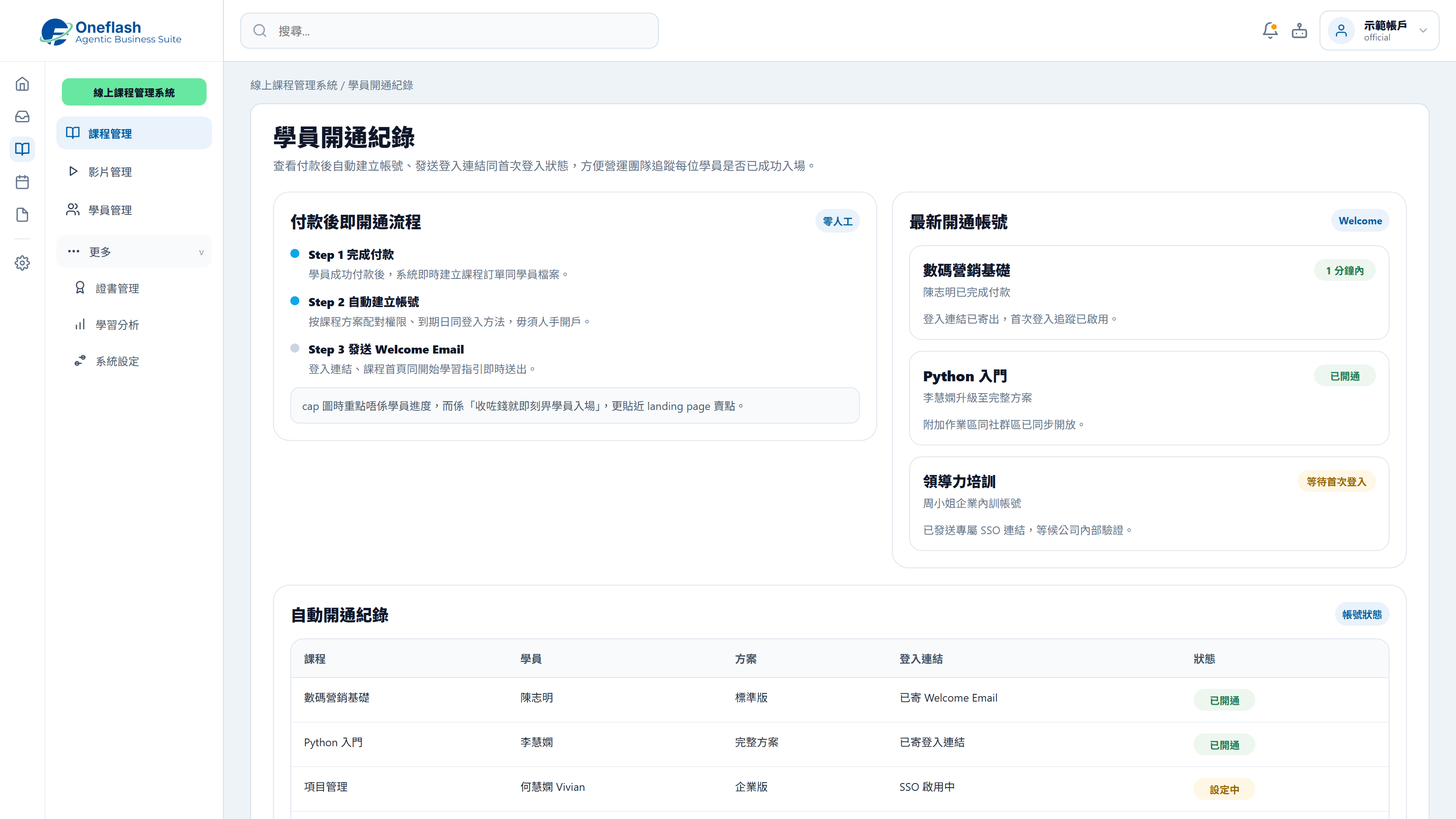Screen dimensions: 1456x819
Task: Click the 1 分鐘內 status tag
Action: point(1345,270)
